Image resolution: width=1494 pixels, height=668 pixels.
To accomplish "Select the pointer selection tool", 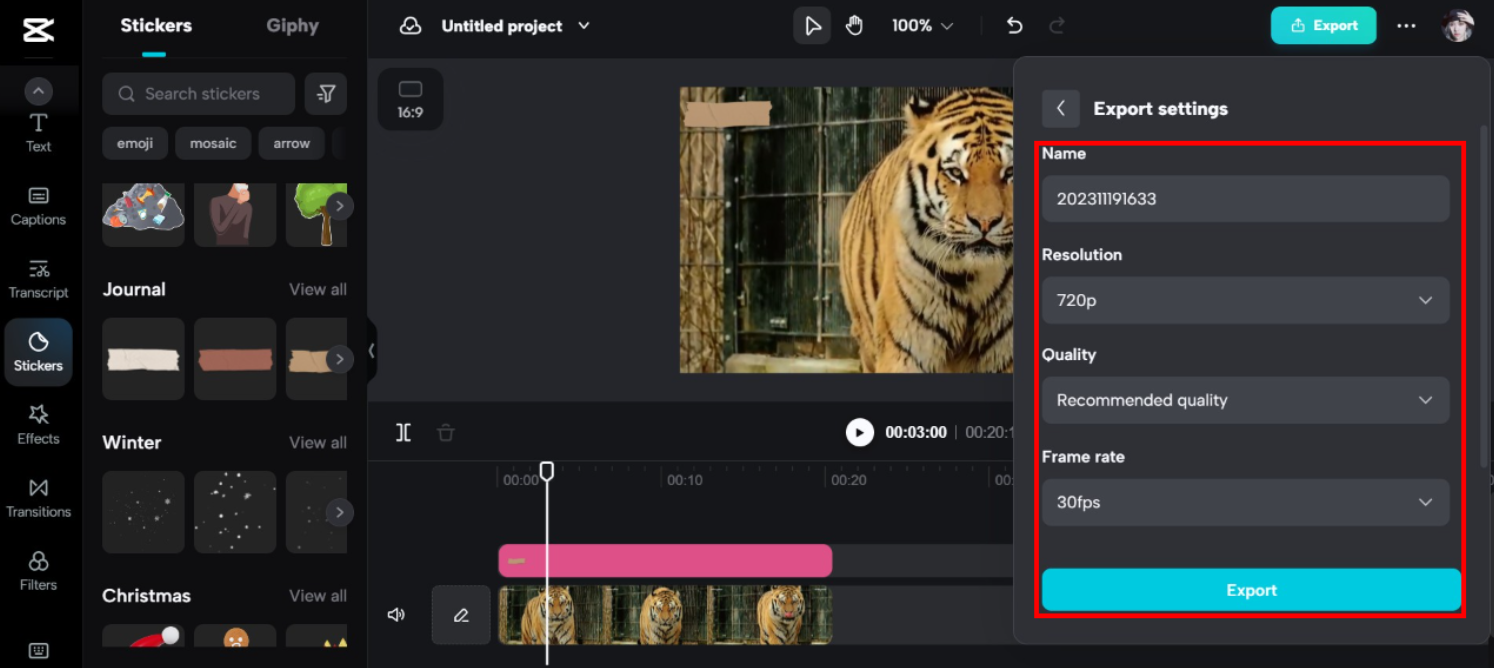I will [812, 26].
